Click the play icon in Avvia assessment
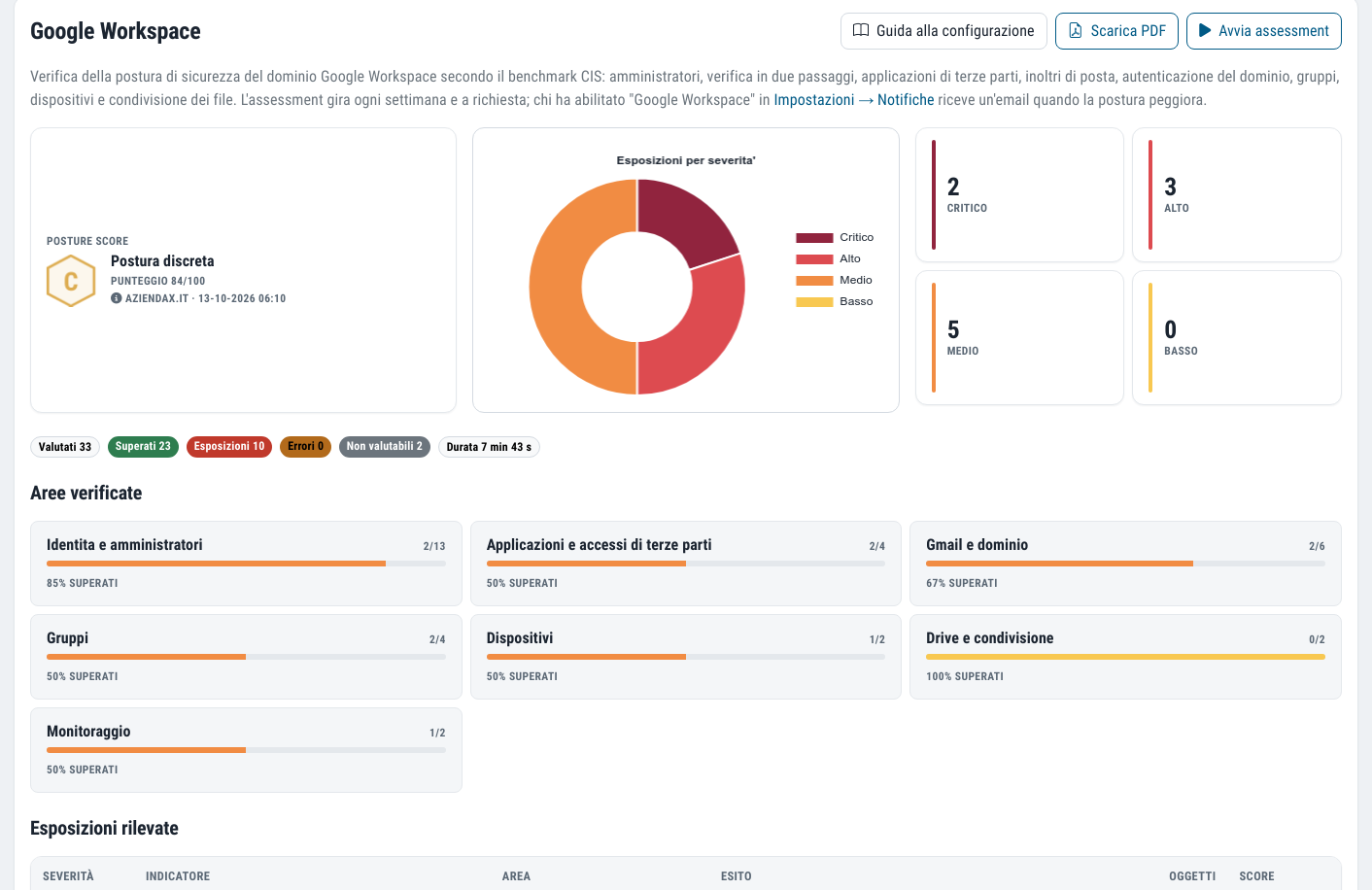This screenshot has height=890, width=1372. pos(1205,30)
